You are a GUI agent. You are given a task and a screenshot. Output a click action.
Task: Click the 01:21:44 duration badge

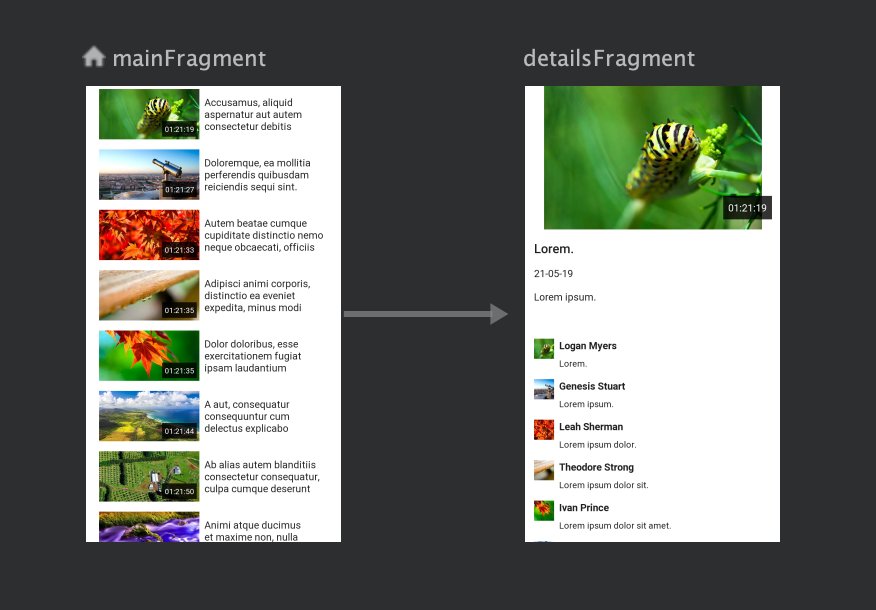click(x=179, y=431)
